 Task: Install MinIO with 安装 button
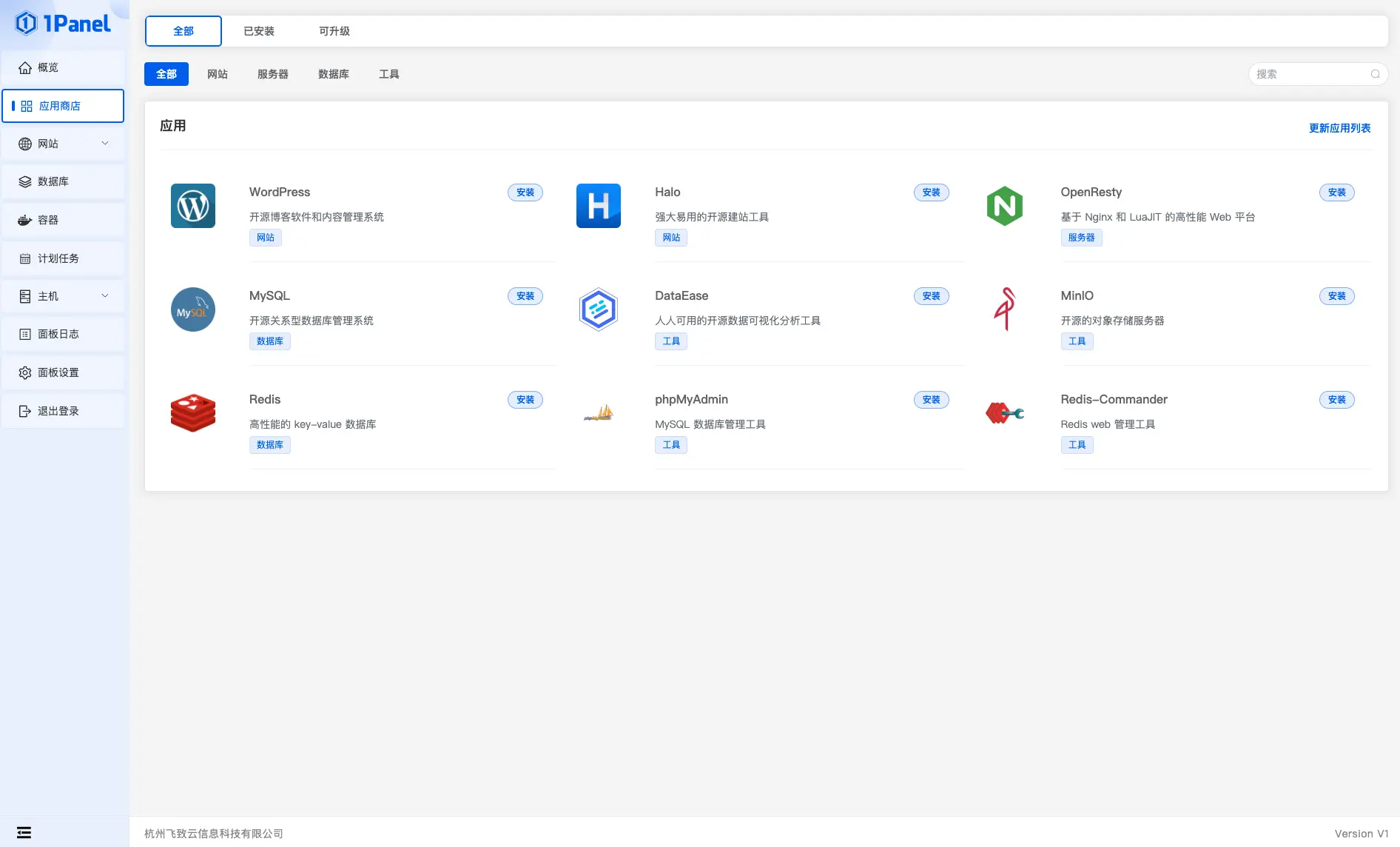[1337, 296]
